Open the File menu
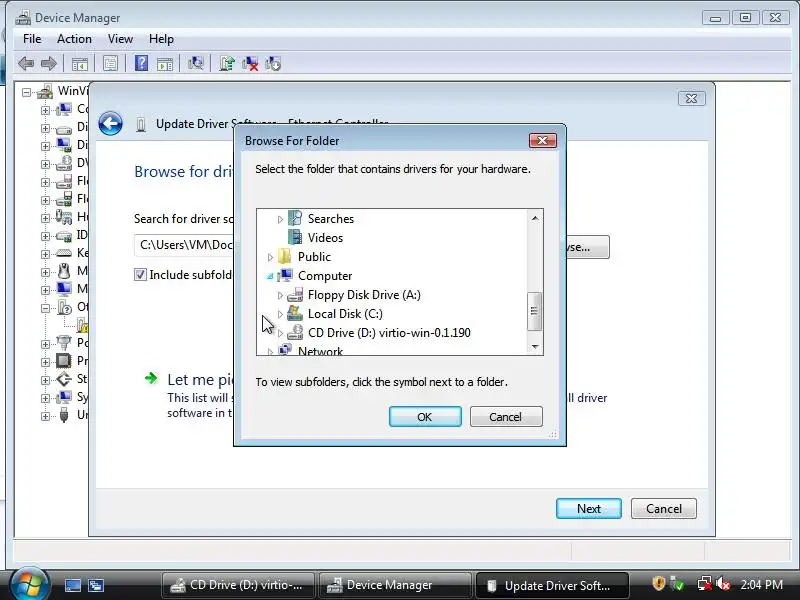 32,39
